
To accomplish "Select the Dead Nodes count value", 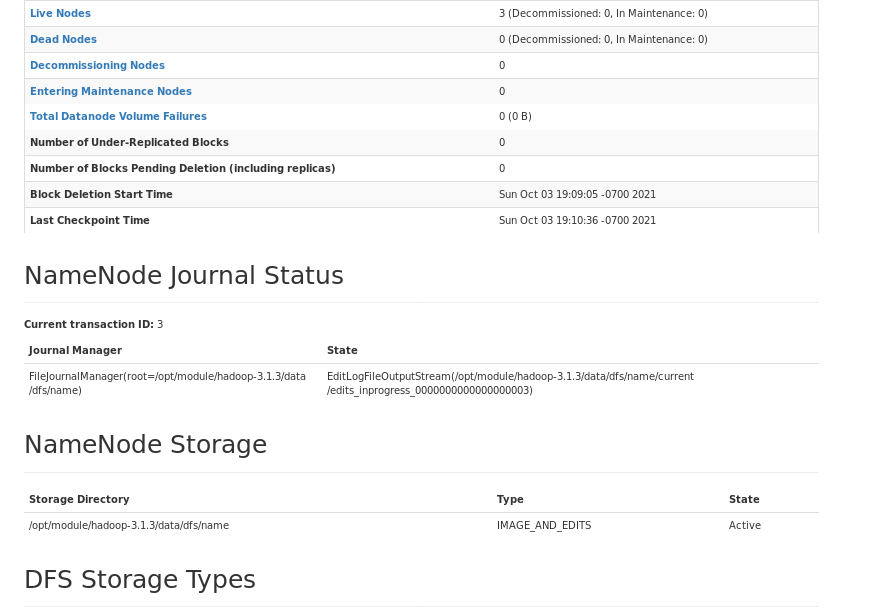I will coord(603,39).
